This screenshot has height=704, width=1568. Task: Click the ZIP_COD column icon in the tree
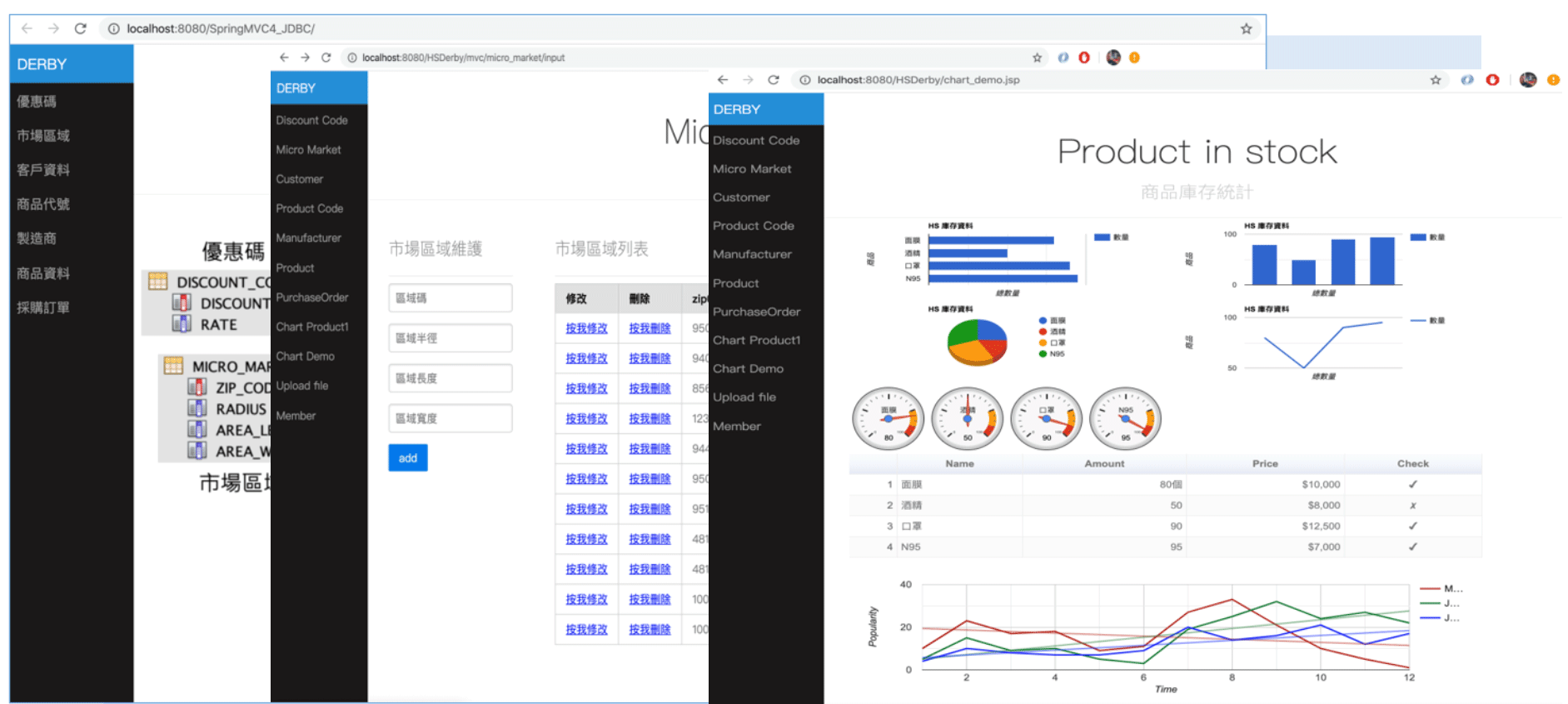(197, 387)
